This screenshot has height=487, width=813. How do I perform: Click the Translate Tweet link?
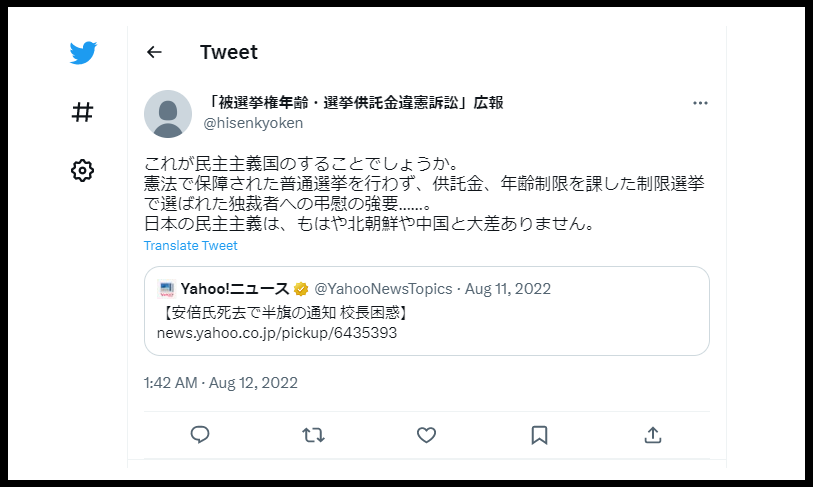(190, 245)
